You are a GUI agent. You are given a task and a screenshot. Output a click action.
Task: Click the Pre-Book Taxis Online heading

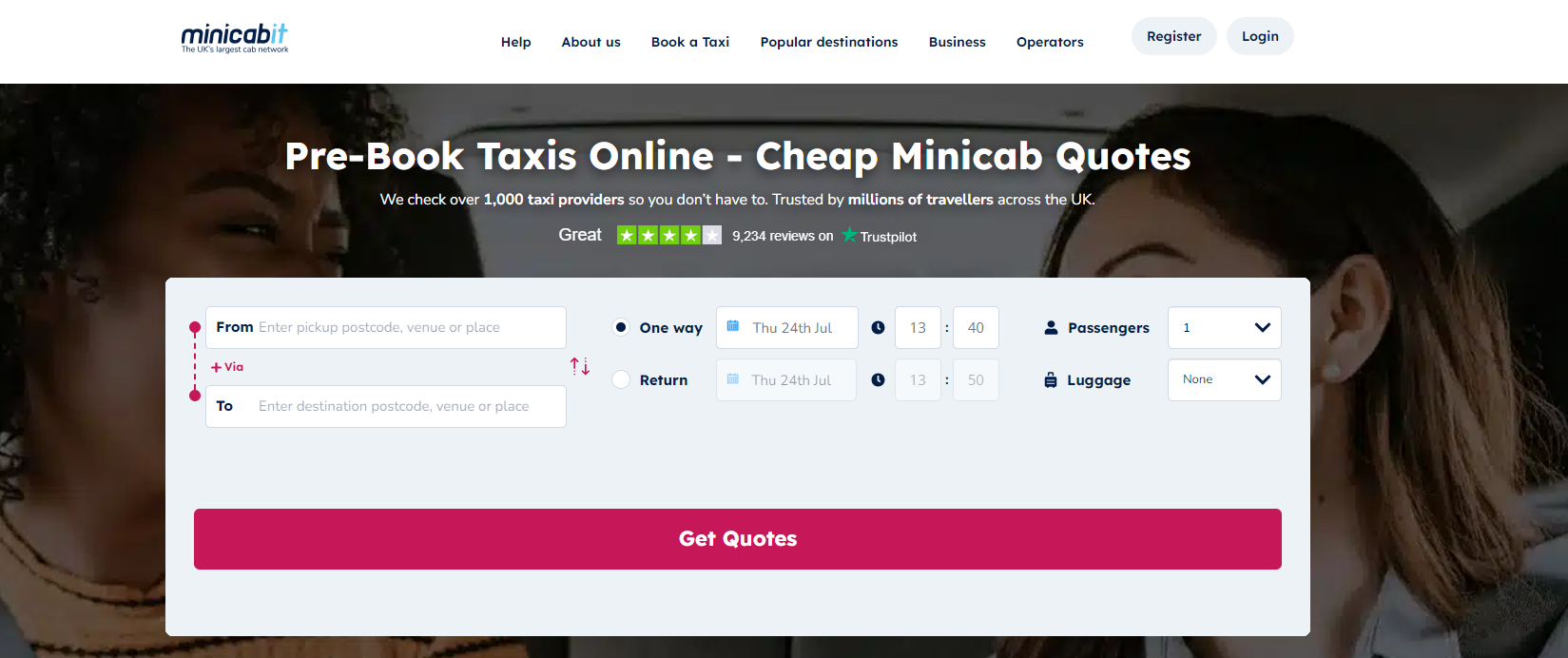[738, 157]
